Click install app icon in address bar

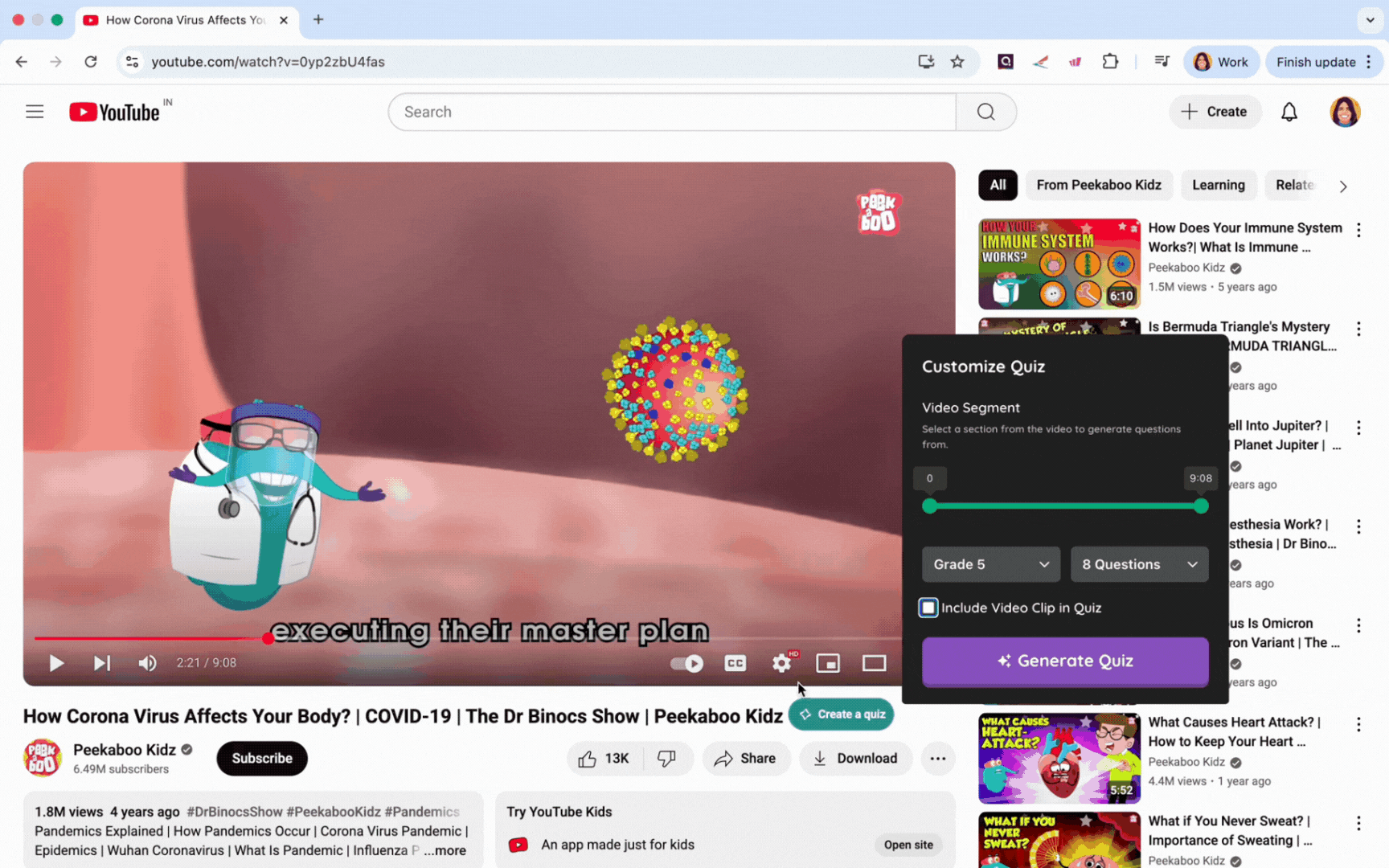[926, 62]
